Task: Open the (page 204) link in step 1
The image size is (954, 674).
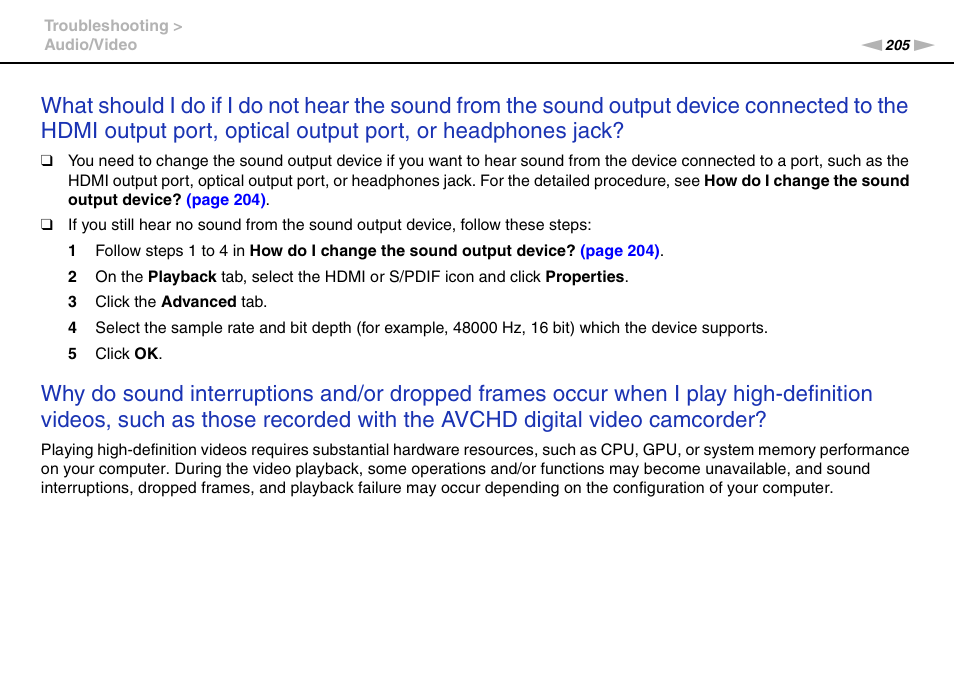Action: click(620, 250)
